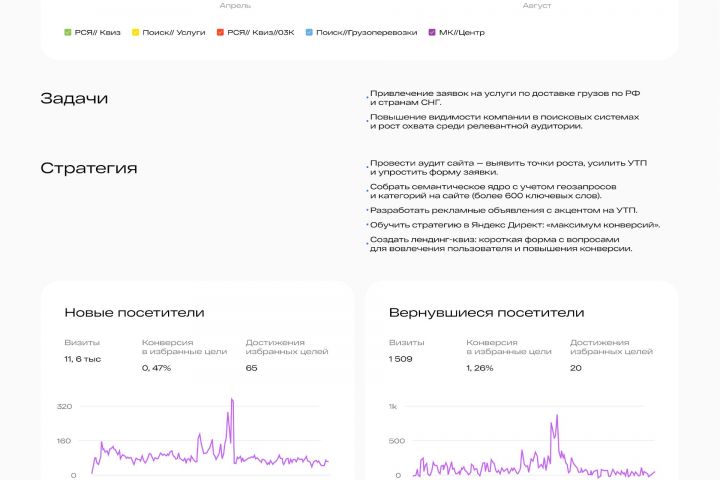Select the Апрель axis label
Screen dimensions: 720x480
235,5
